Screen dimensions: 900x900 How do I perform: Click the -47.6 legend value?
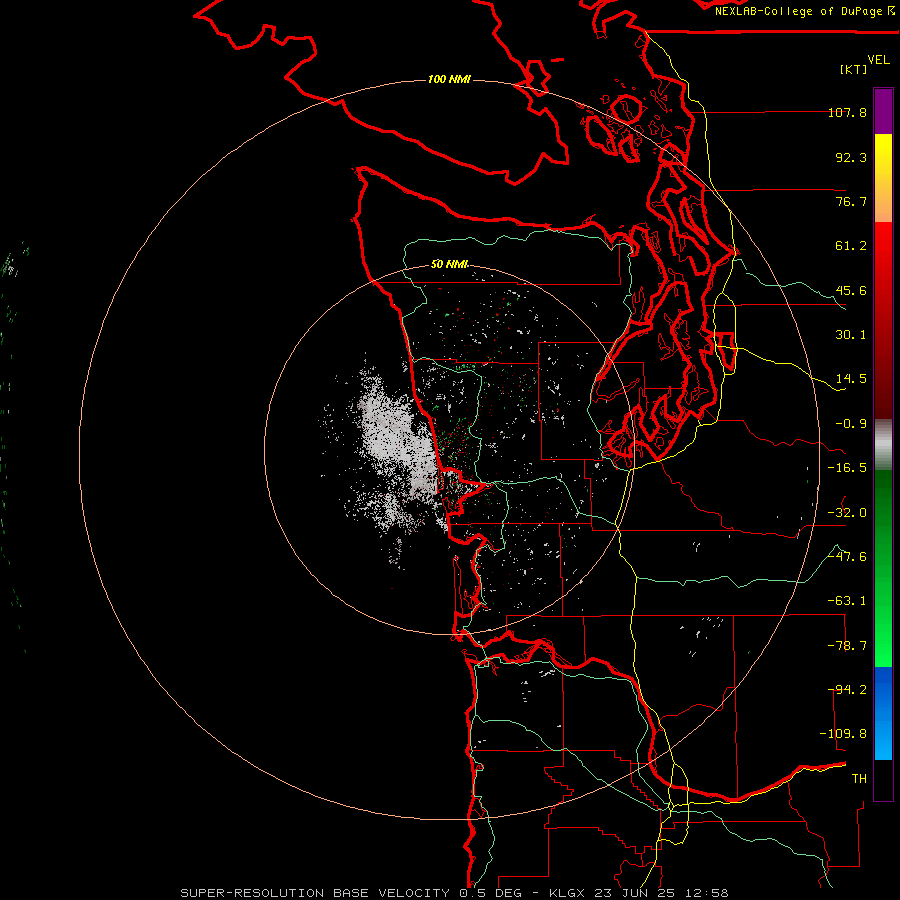click(x=847, y=557)
